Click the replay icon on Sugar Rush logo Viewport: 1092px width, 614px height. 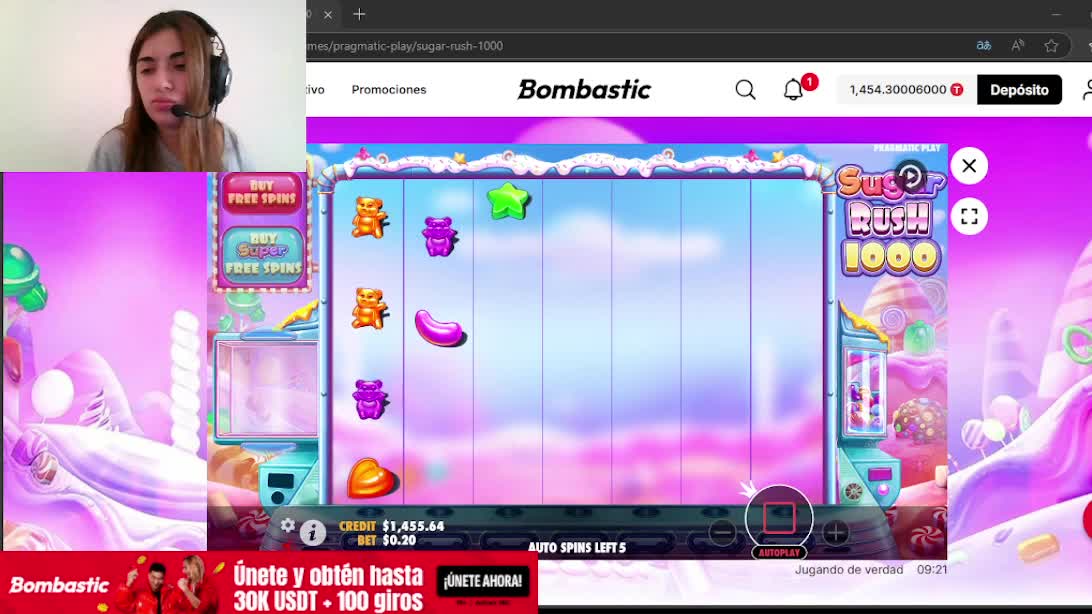[910, 176]
